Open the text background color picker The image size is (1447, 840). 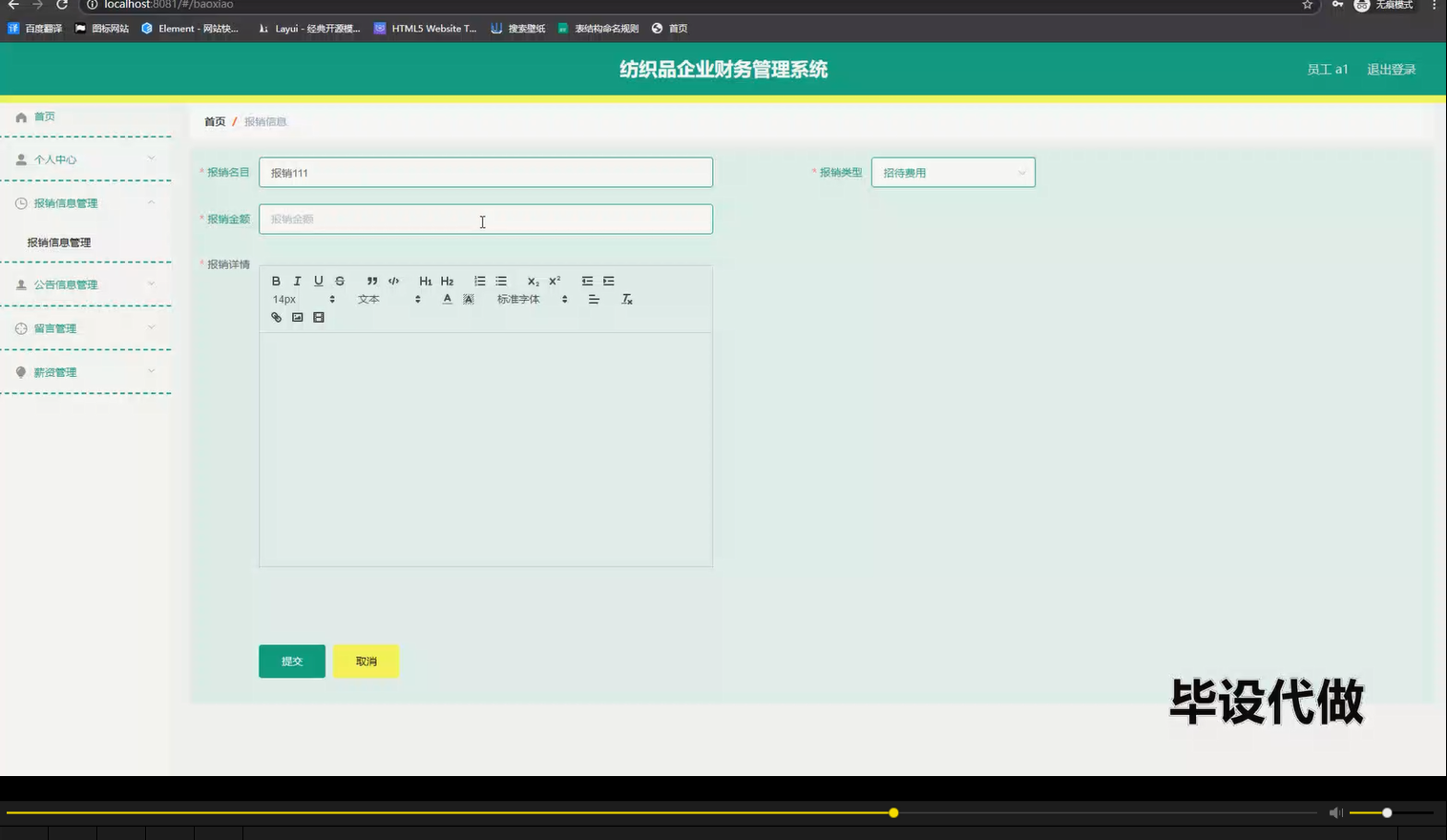click(x=469, y=299)
